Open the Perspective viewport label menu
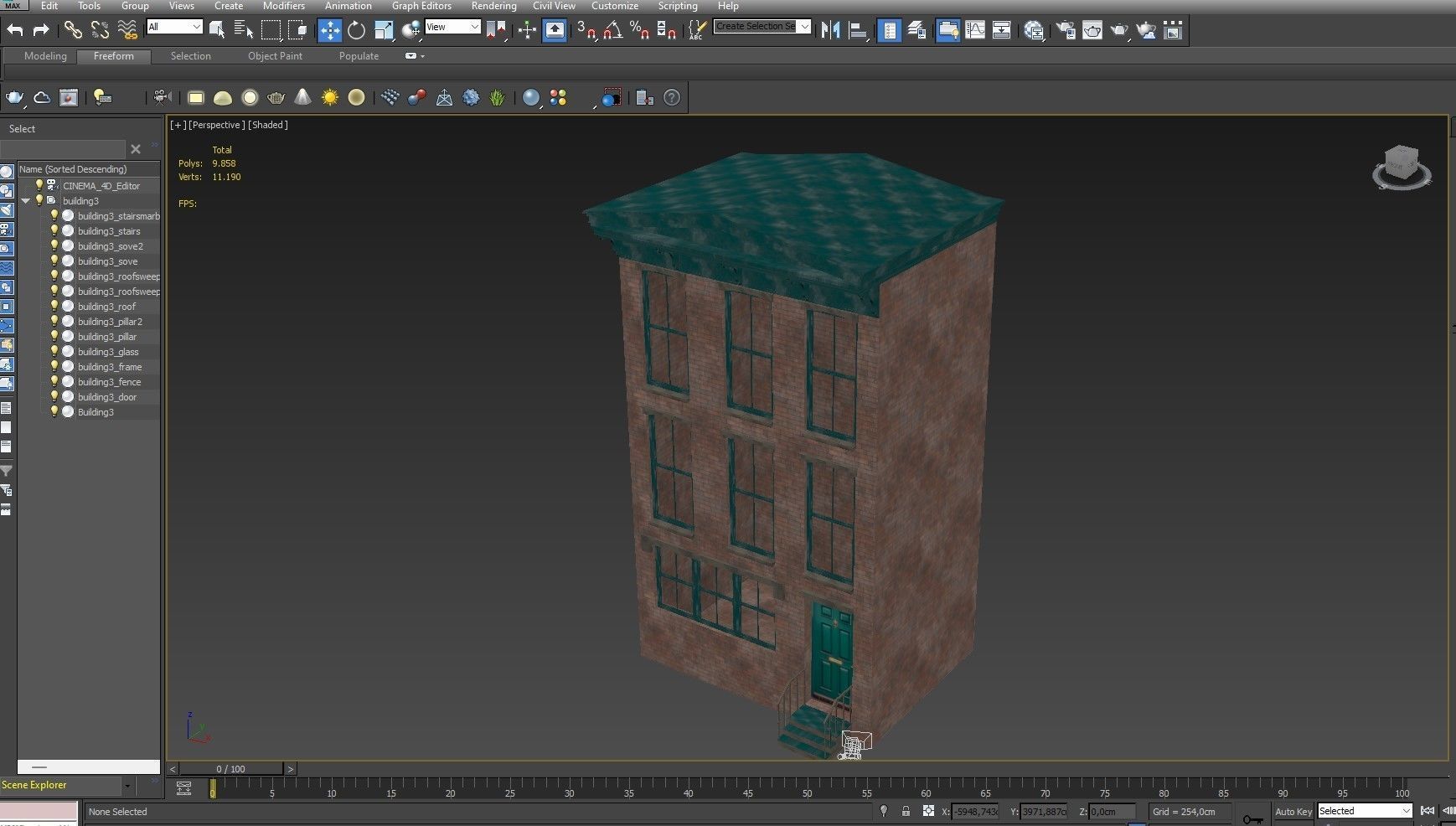 point(217,125)
